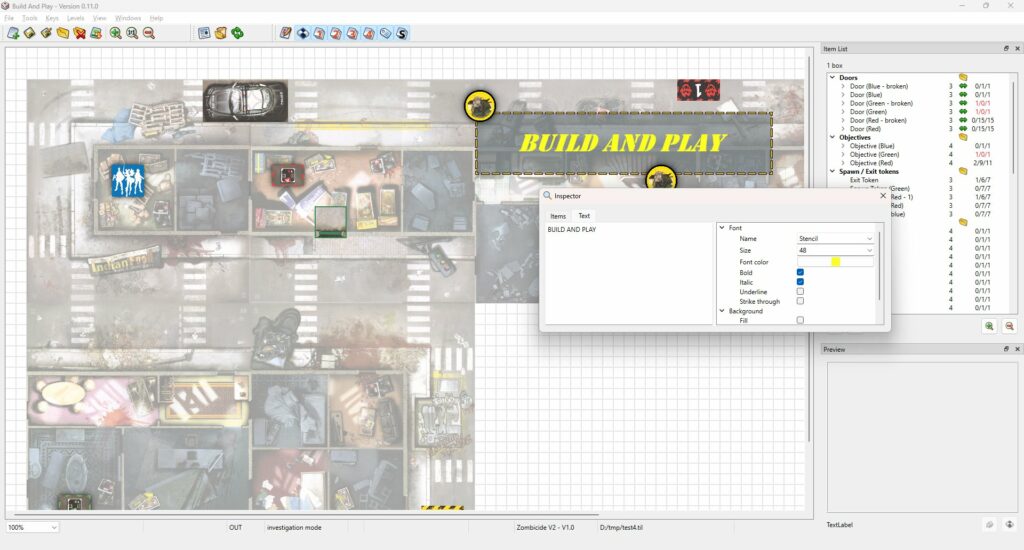This screenshot has height=550, width=1024.
Task: Expand the Objective (Green) item
Action: point(843,154)
